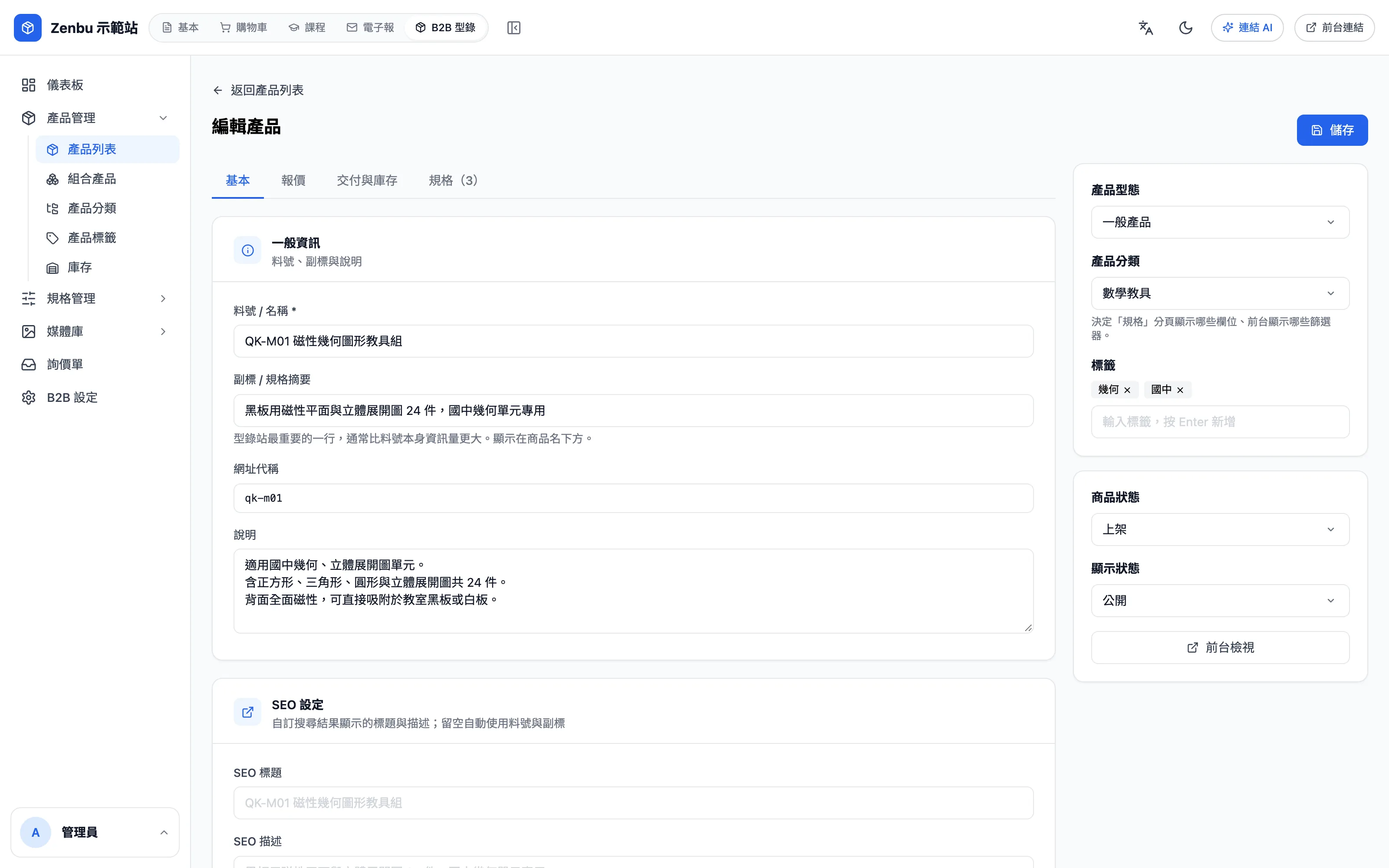This screenshot has width=1389, height=868.
Task: Open the language translation icon
Action: coord(1145,27)
